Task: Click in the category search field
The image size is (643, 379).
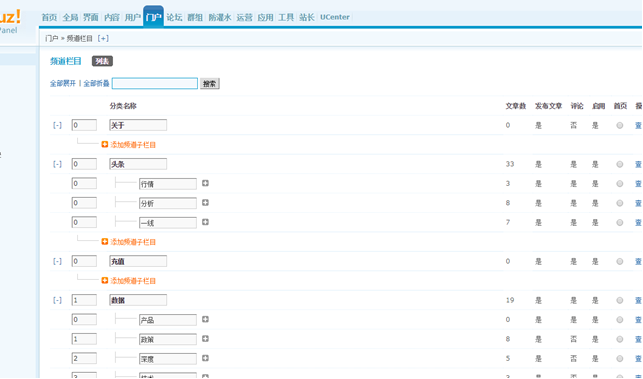Action: coord(155,84)
